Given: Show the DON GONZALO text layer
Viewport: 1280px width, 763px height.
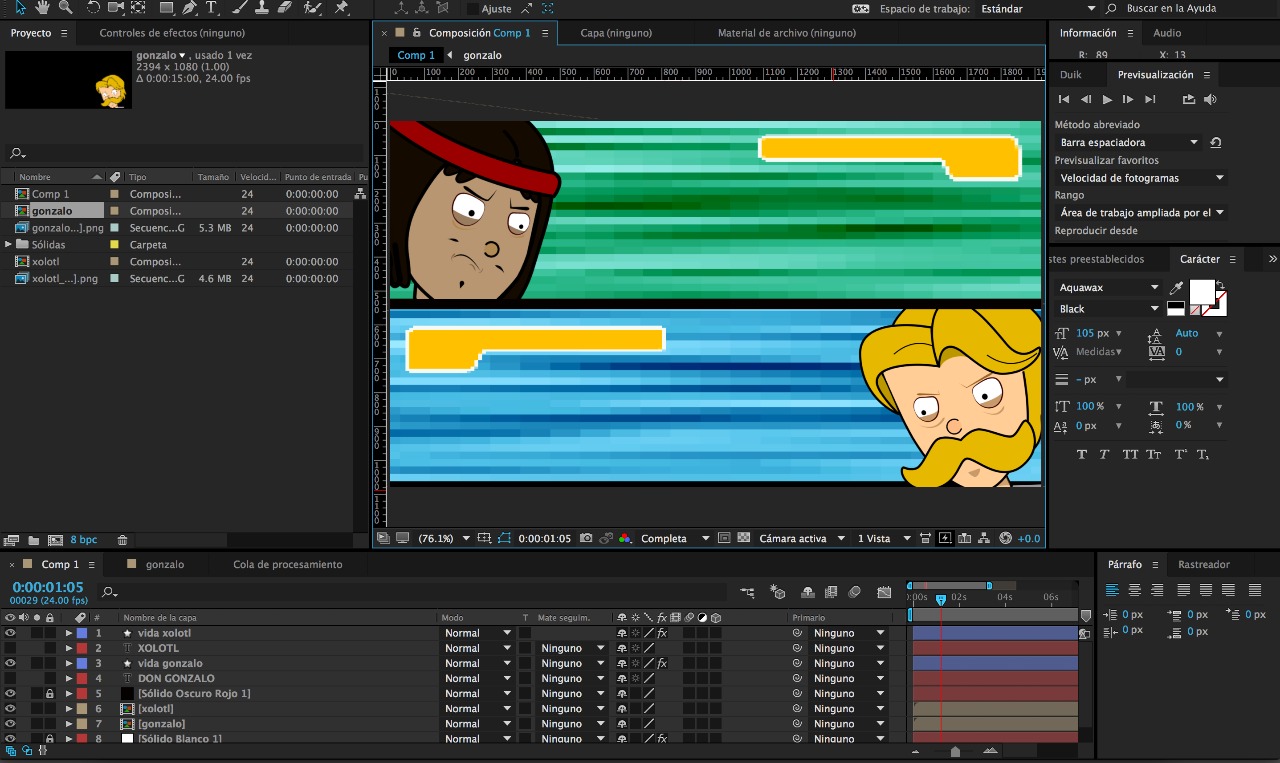Looking at the screenshot, I should [10, 678].
